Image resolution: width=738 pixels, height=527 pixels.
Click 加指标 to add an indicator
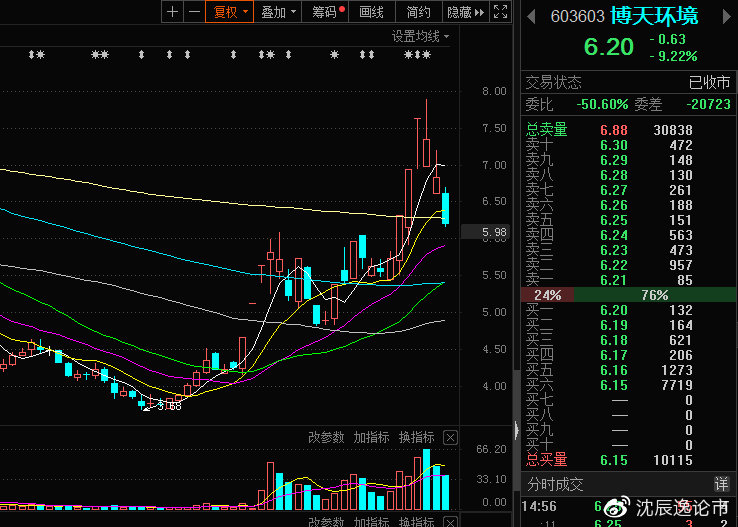(371, 437)
